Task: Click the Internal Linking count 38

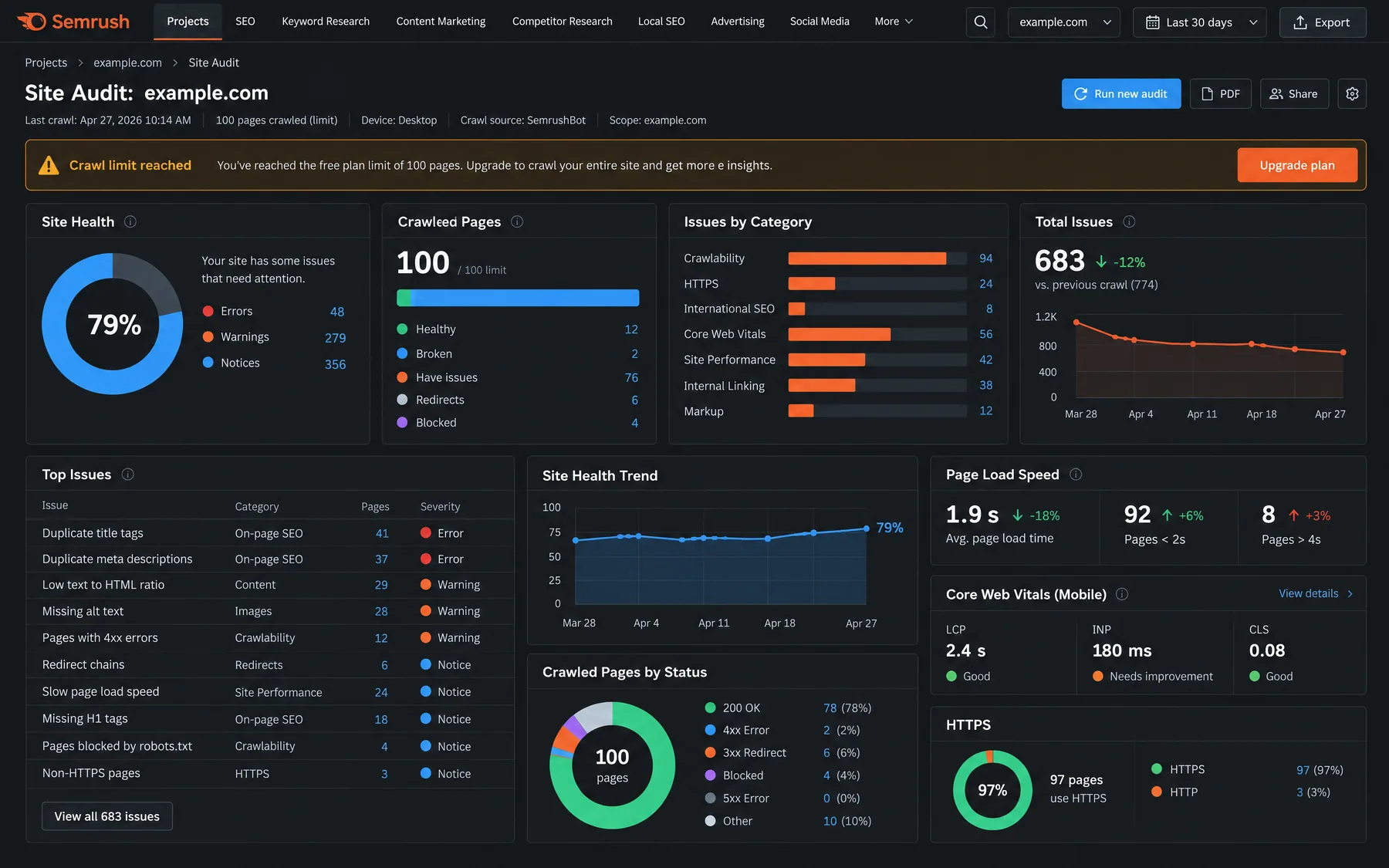Action: click(x=986, y=385)
